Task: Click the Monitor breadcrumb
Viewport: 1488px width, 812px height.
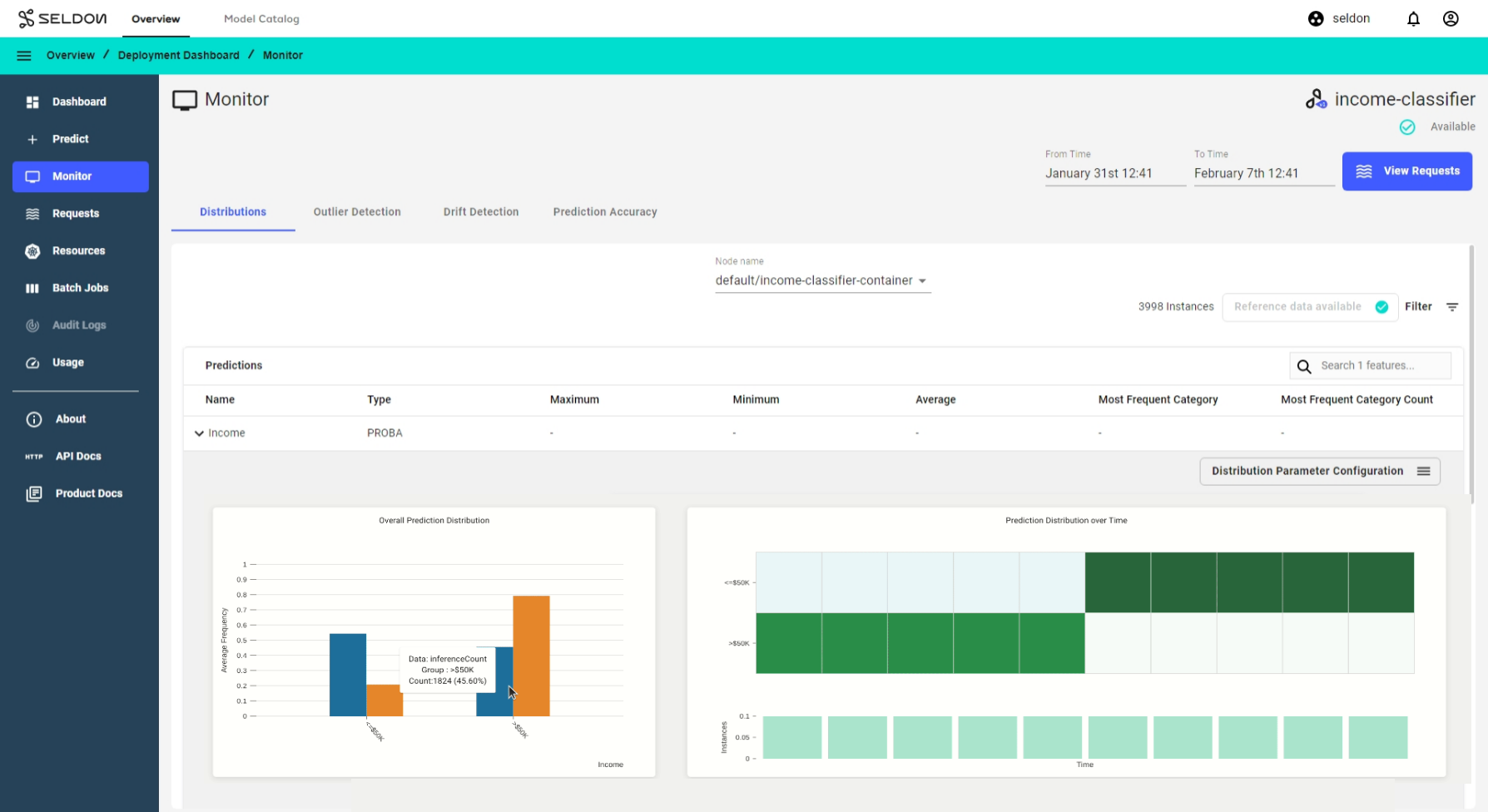Action: (283, 56)
